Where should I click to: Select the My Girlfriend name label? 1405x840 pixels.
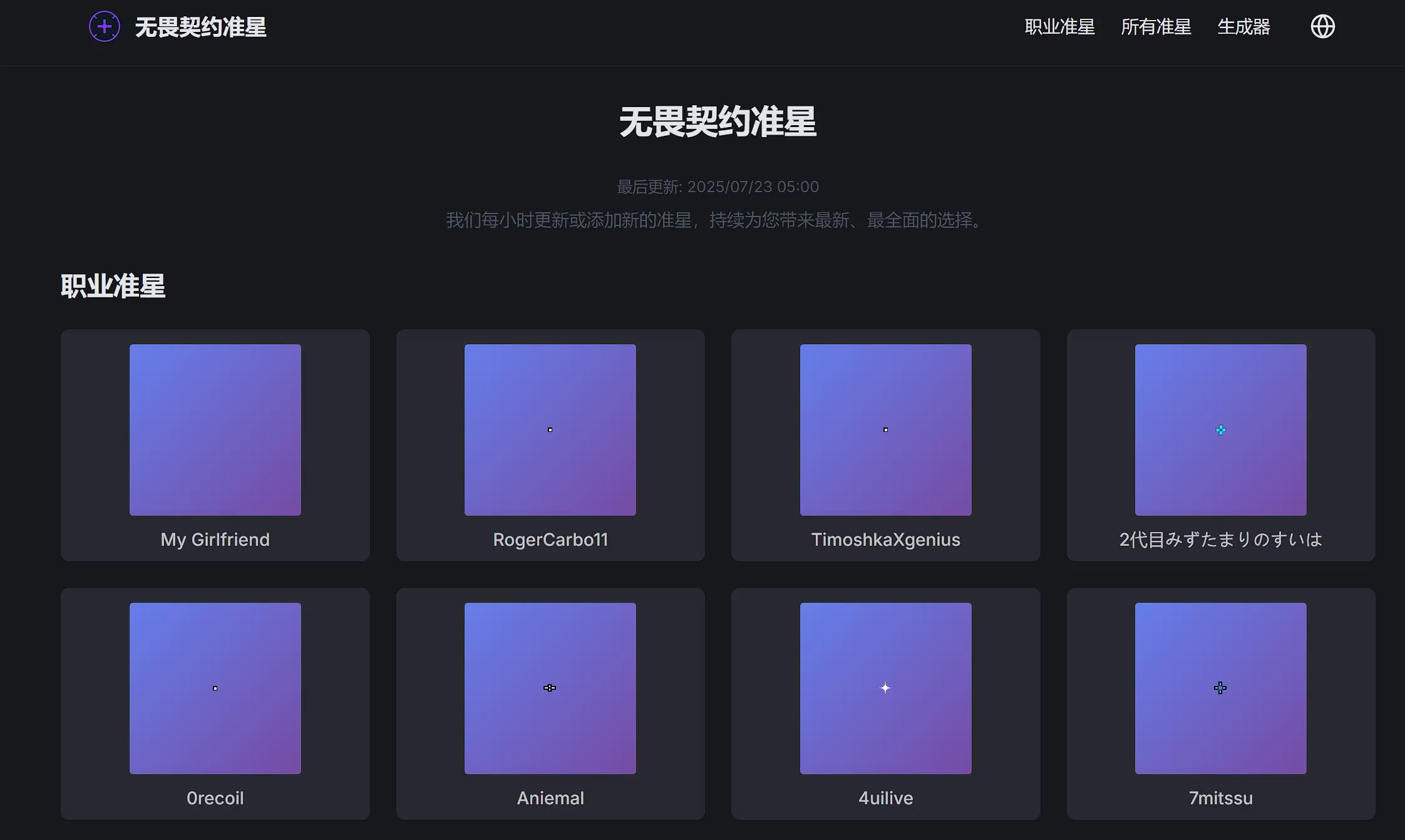pyautogui.click(x=215, y=540)
